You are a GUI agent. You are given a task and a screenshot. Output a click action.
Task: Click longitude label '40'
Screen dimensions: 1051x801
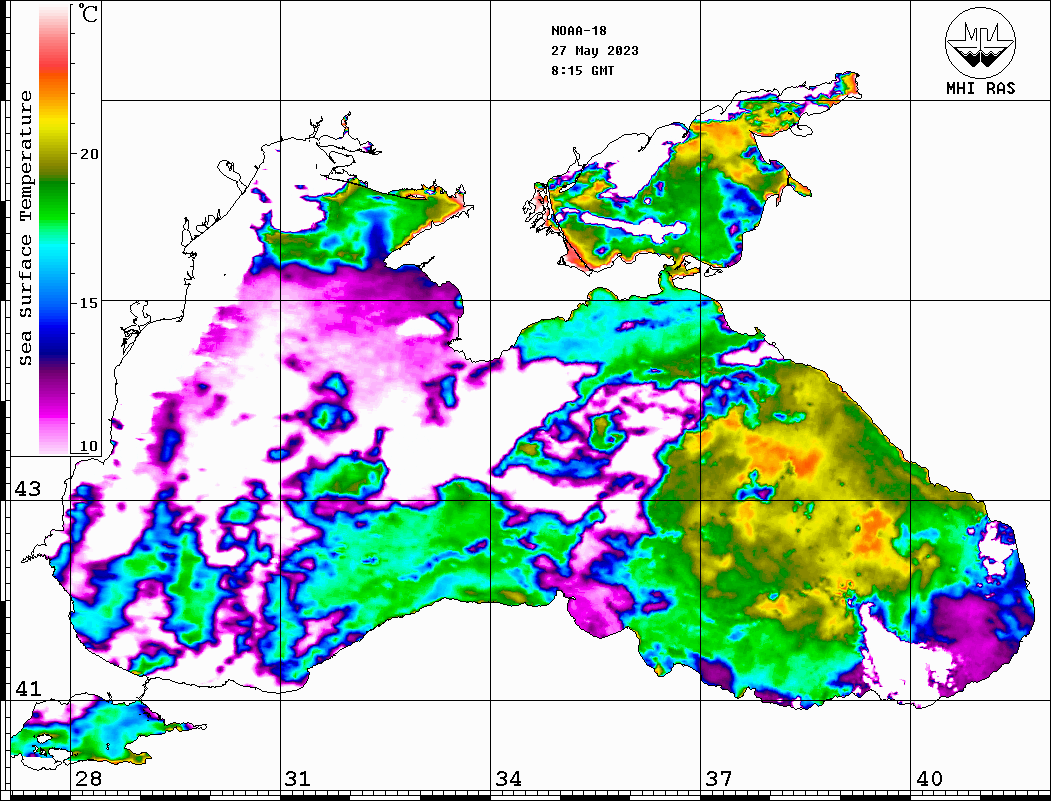point(929,779)
